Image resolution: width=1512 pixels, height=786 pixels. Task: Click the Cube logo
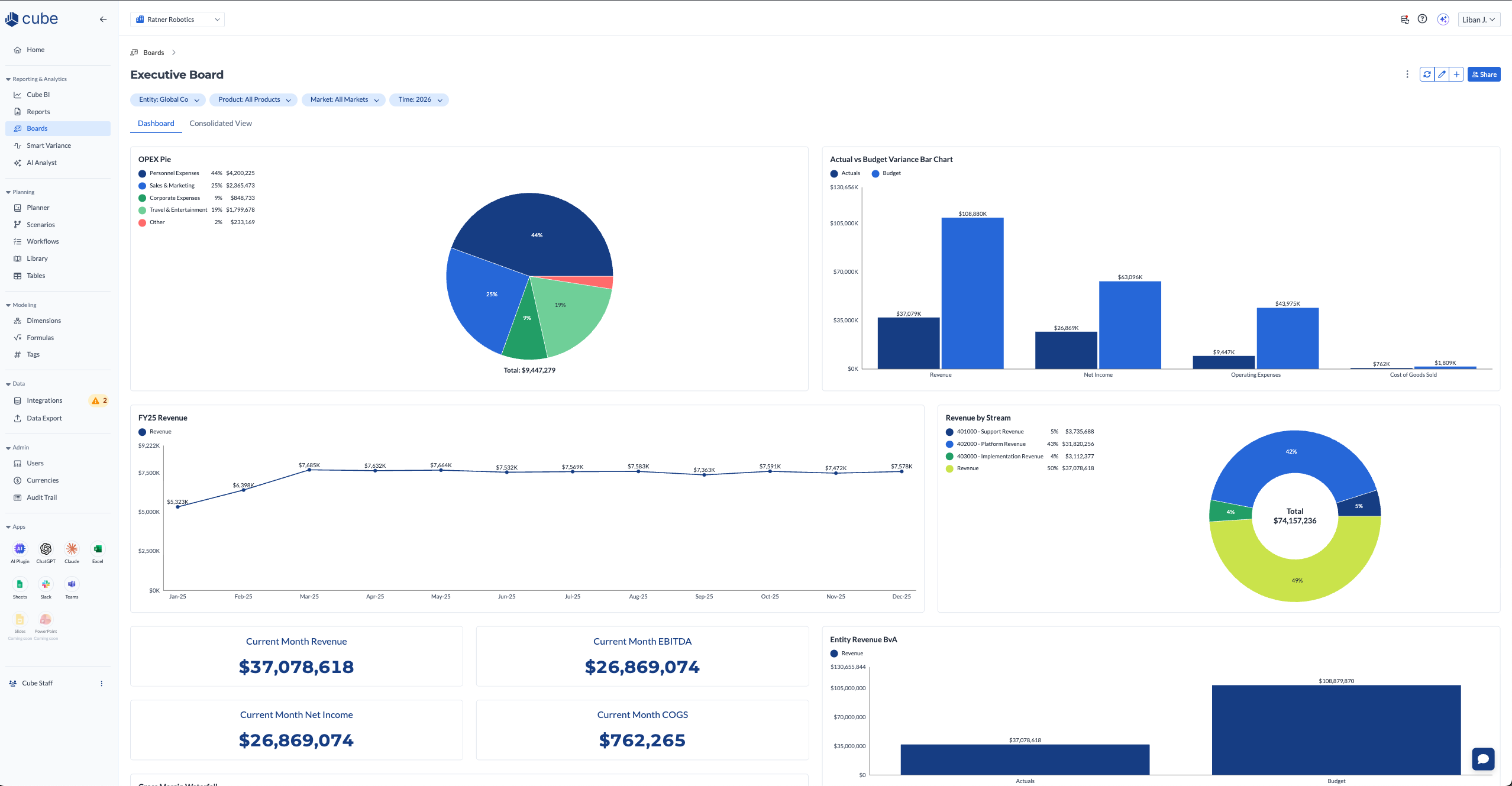coord(31,19)
